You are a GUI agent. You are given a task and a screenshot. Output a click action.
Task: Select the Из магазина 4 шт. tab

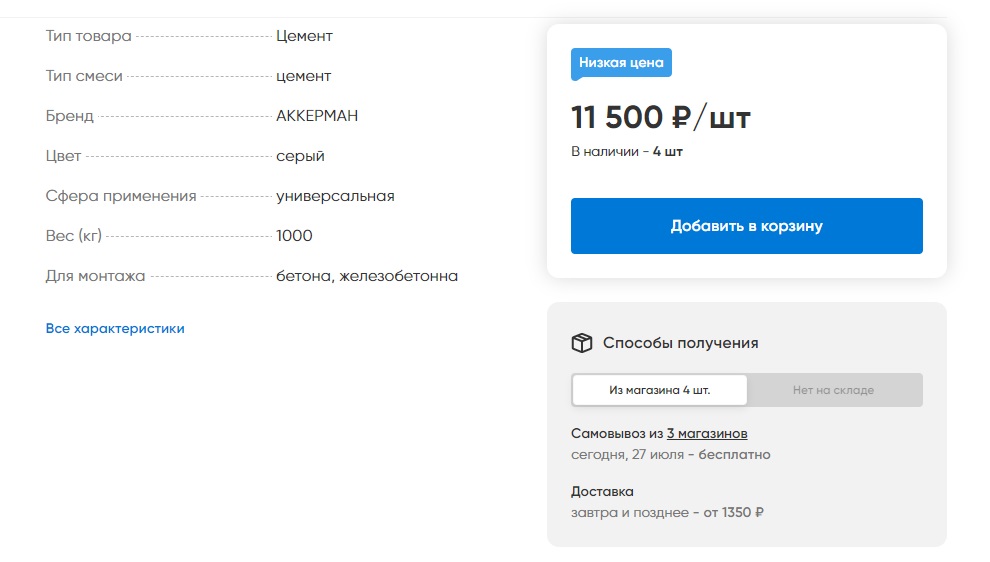click(x=659, y=390)
